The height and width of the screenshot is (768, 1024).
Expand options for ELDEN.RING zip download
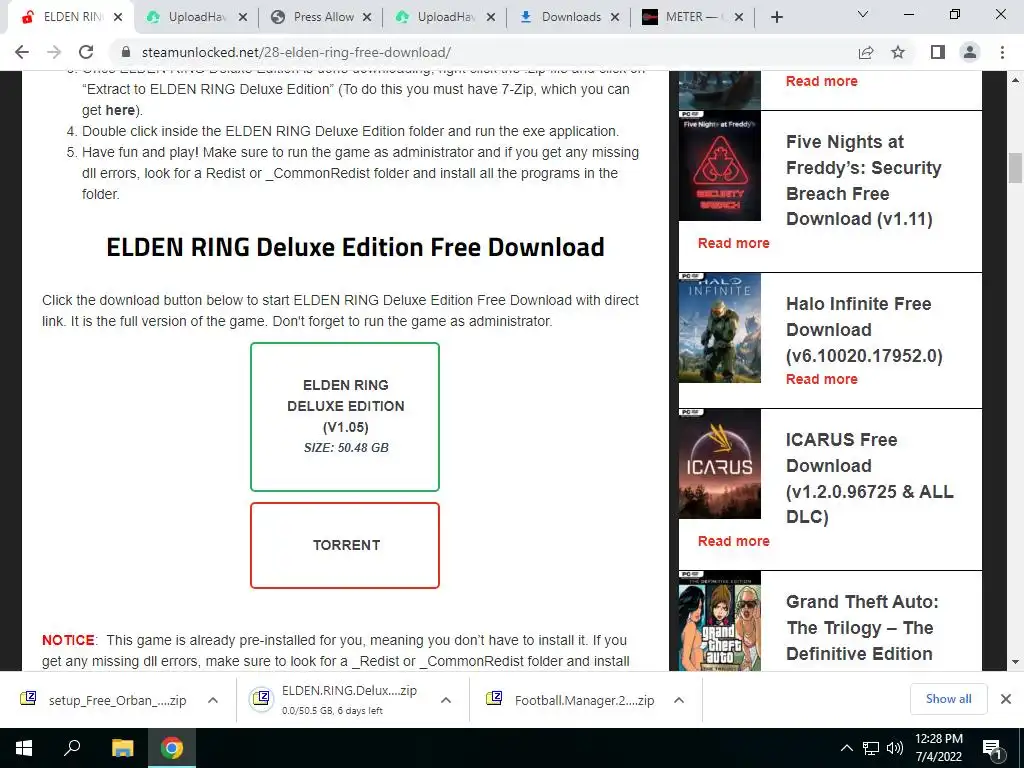coord(445,700)
